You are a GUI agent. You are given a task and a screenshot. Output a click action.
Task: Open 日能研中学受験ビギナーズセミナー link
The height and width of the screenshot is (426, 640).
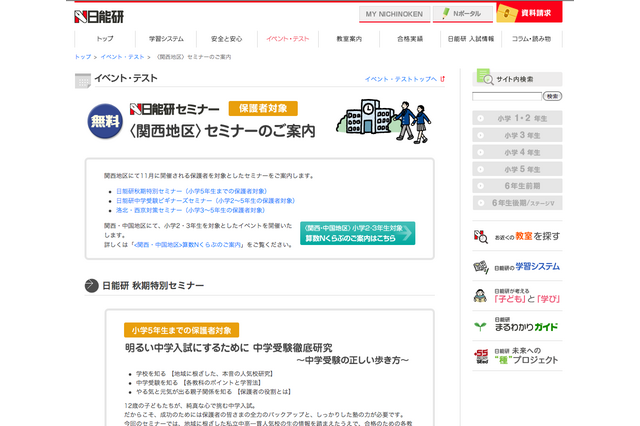click(205, 200)
